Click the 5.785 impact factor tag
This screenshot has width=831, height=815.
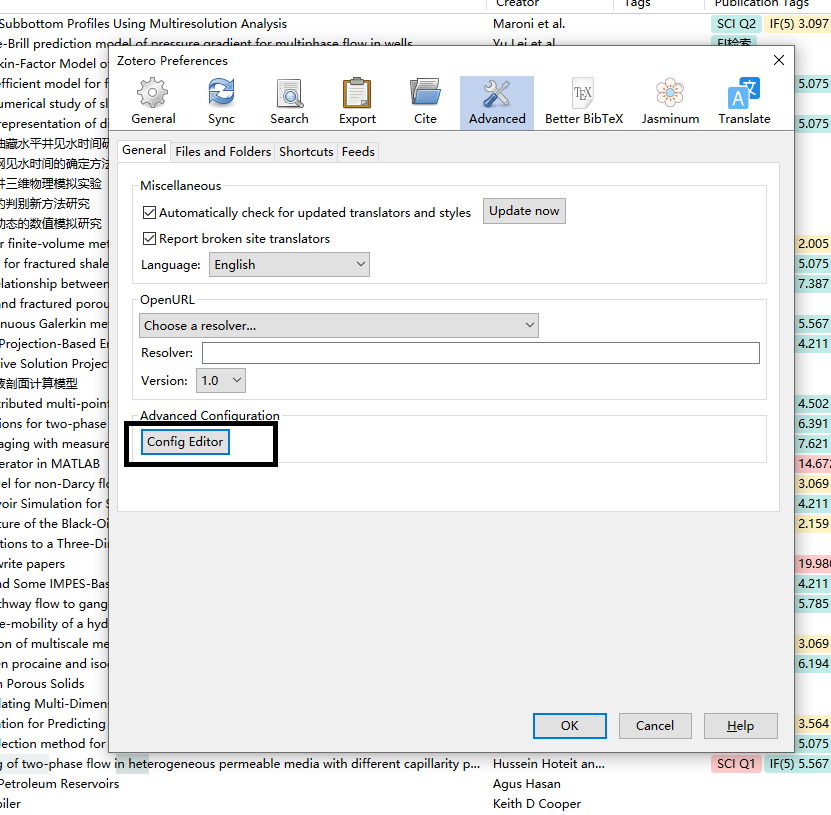click(813, 604)
